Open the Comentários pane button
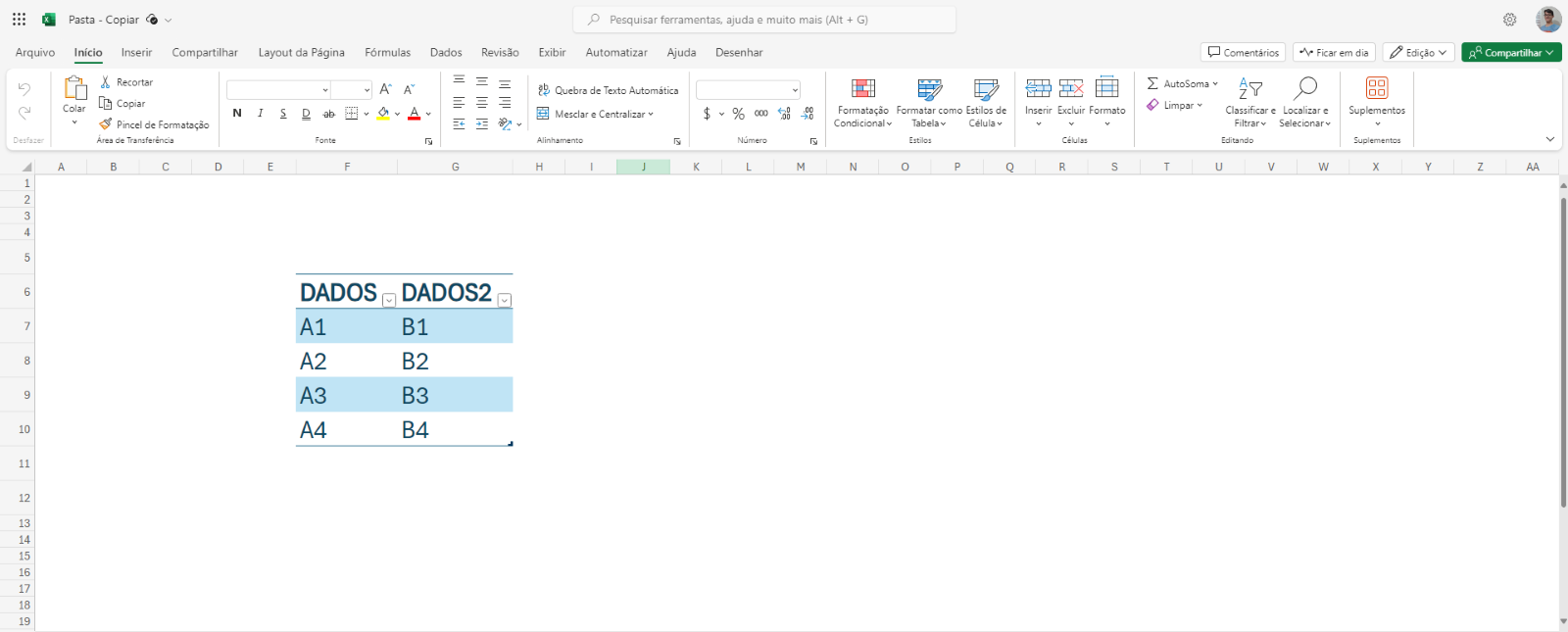Image resolution: width=1568 pixels, height=632 pixels. [x=1243, y=53]
